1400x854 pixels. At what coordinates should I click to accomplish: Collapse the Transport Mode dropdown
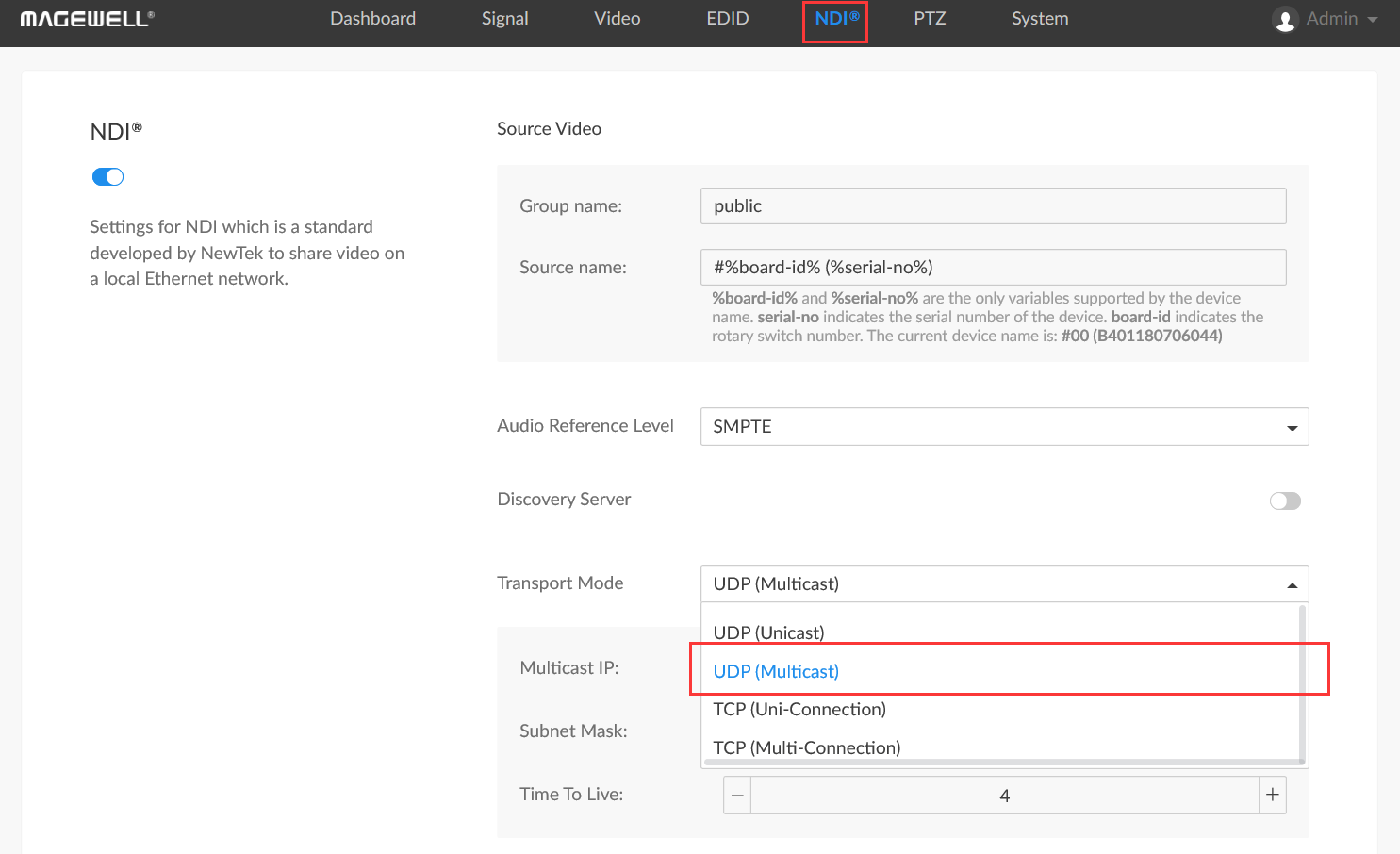pos(1004,583)
